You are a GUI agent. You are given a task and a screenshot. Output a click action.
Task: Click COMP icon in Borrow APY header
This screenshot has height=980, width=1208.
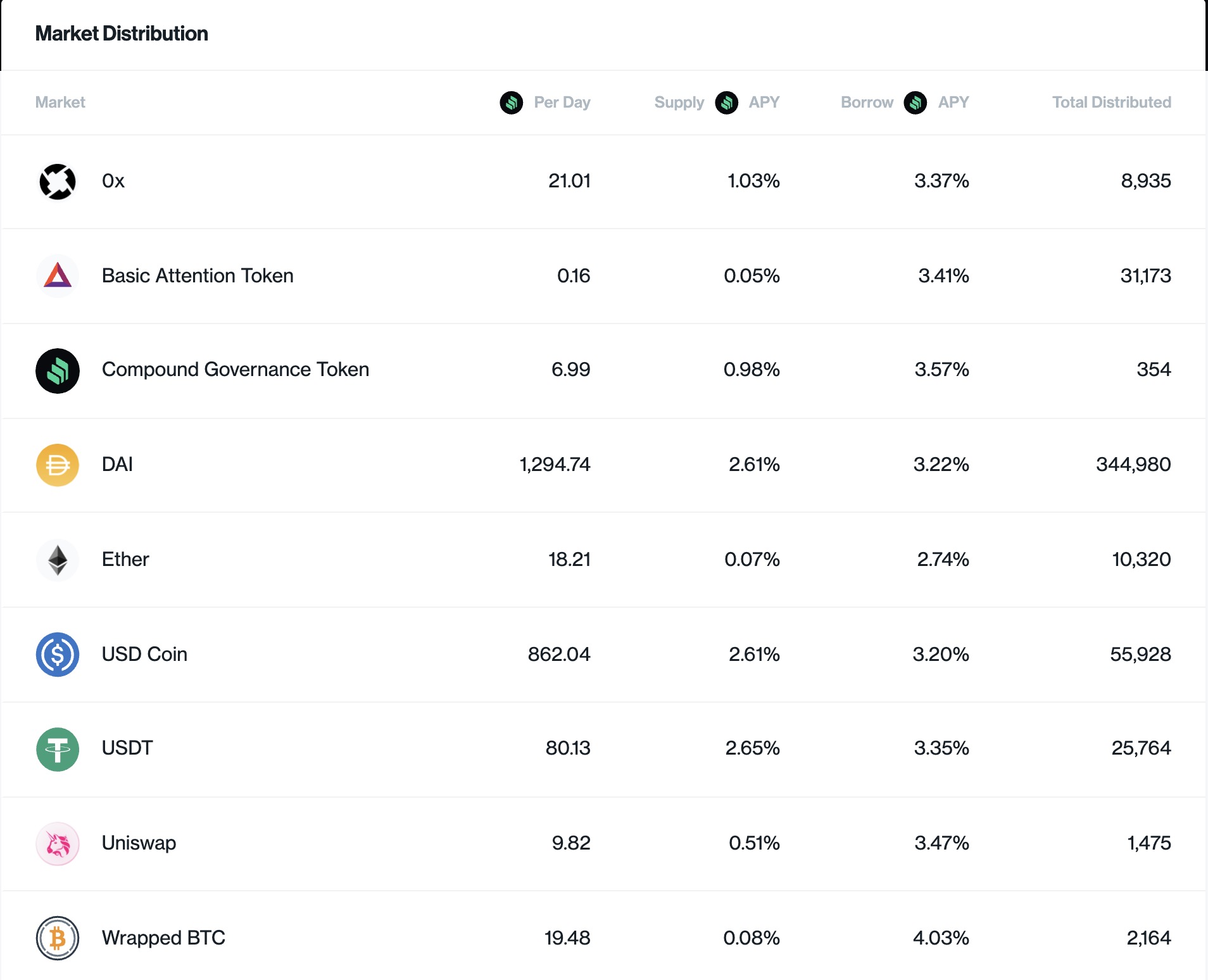click(x=915, y=102)
